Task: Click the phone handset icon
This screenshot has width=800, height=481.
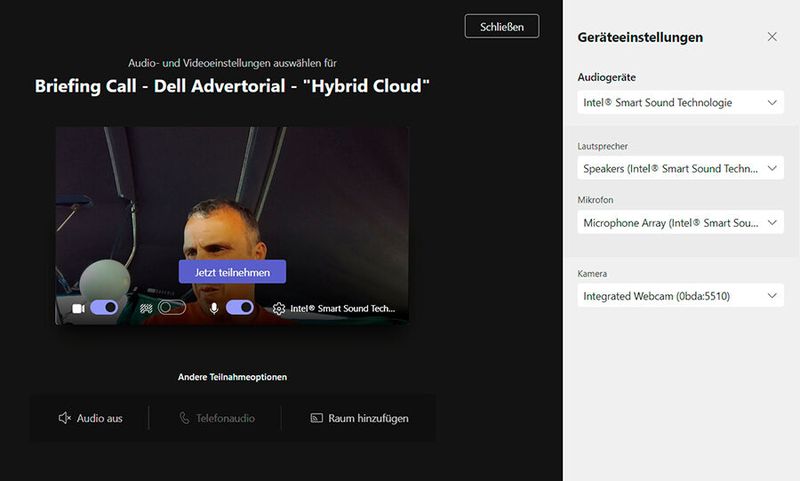Action: (184, 418)
